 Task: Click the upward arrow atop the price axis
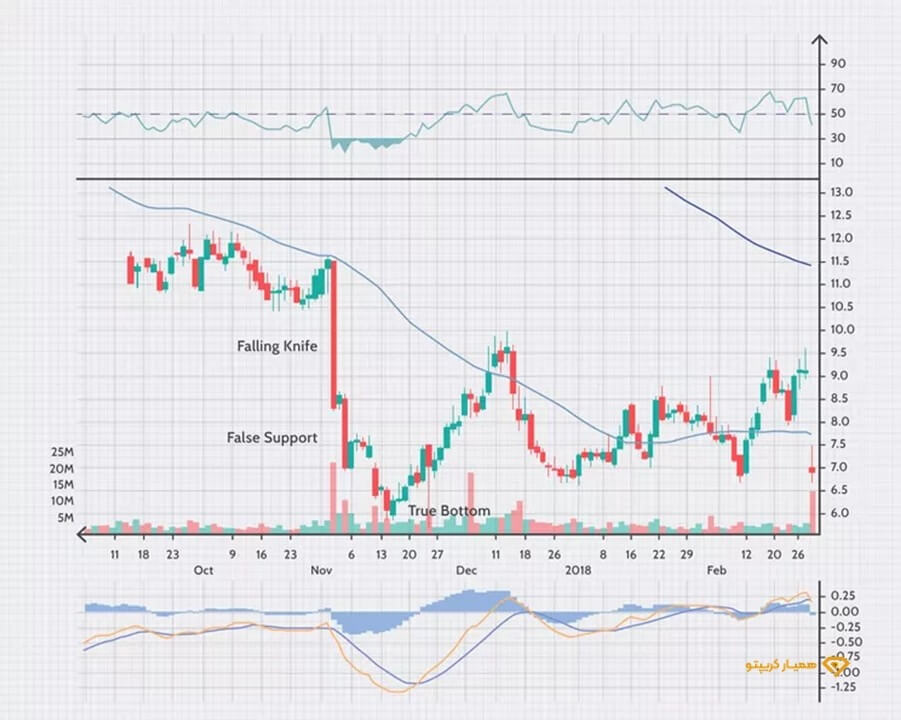coord(819,41)
